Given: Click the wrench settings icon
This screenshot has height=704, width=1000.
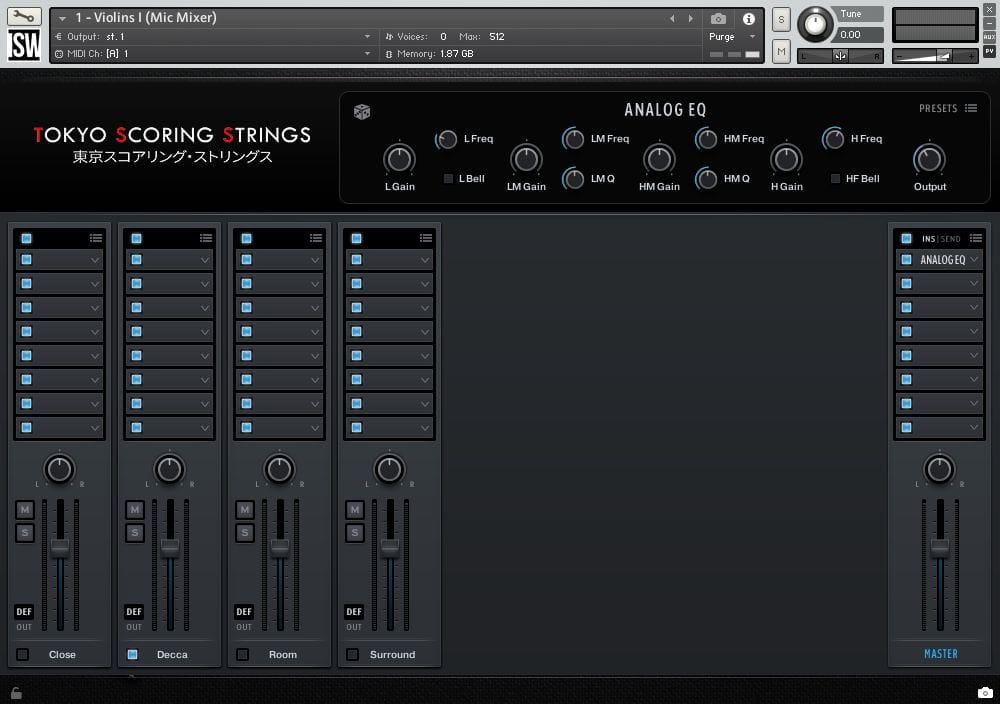Looking at the screenshot, I should [x=24, y=17].
